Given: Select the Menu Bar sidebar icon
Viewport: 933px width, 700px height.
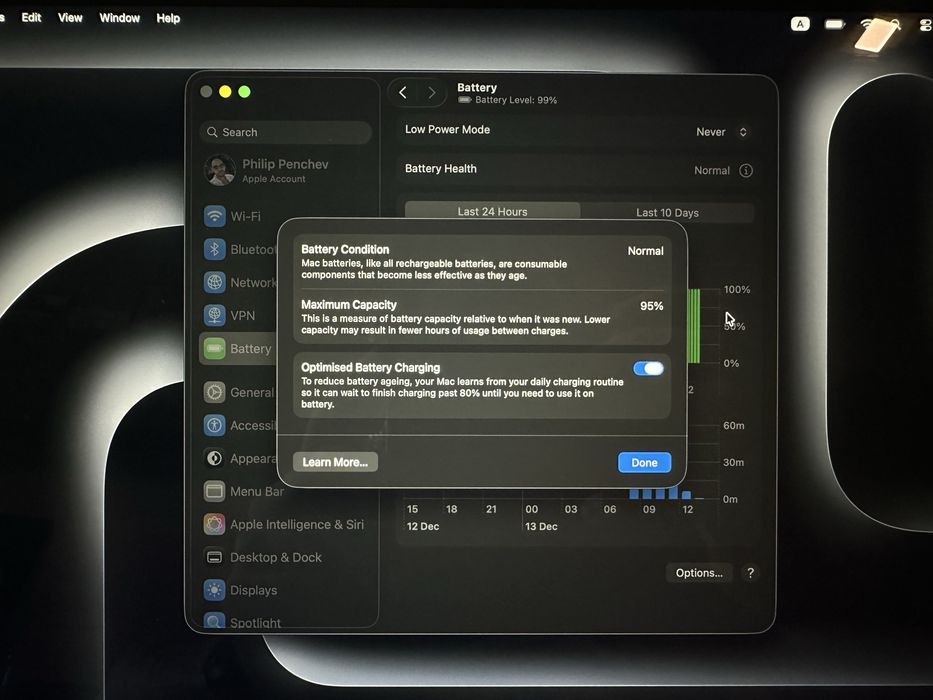Looking at the screenshot, I should tap(214, 491).
